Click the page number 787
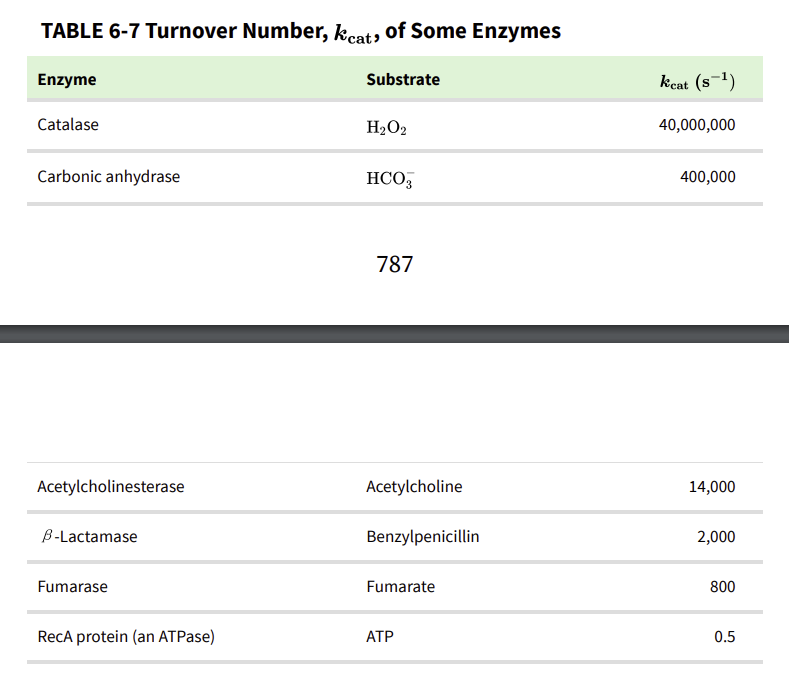The height and width of the screenshot is (682, 789). (395, 265)
